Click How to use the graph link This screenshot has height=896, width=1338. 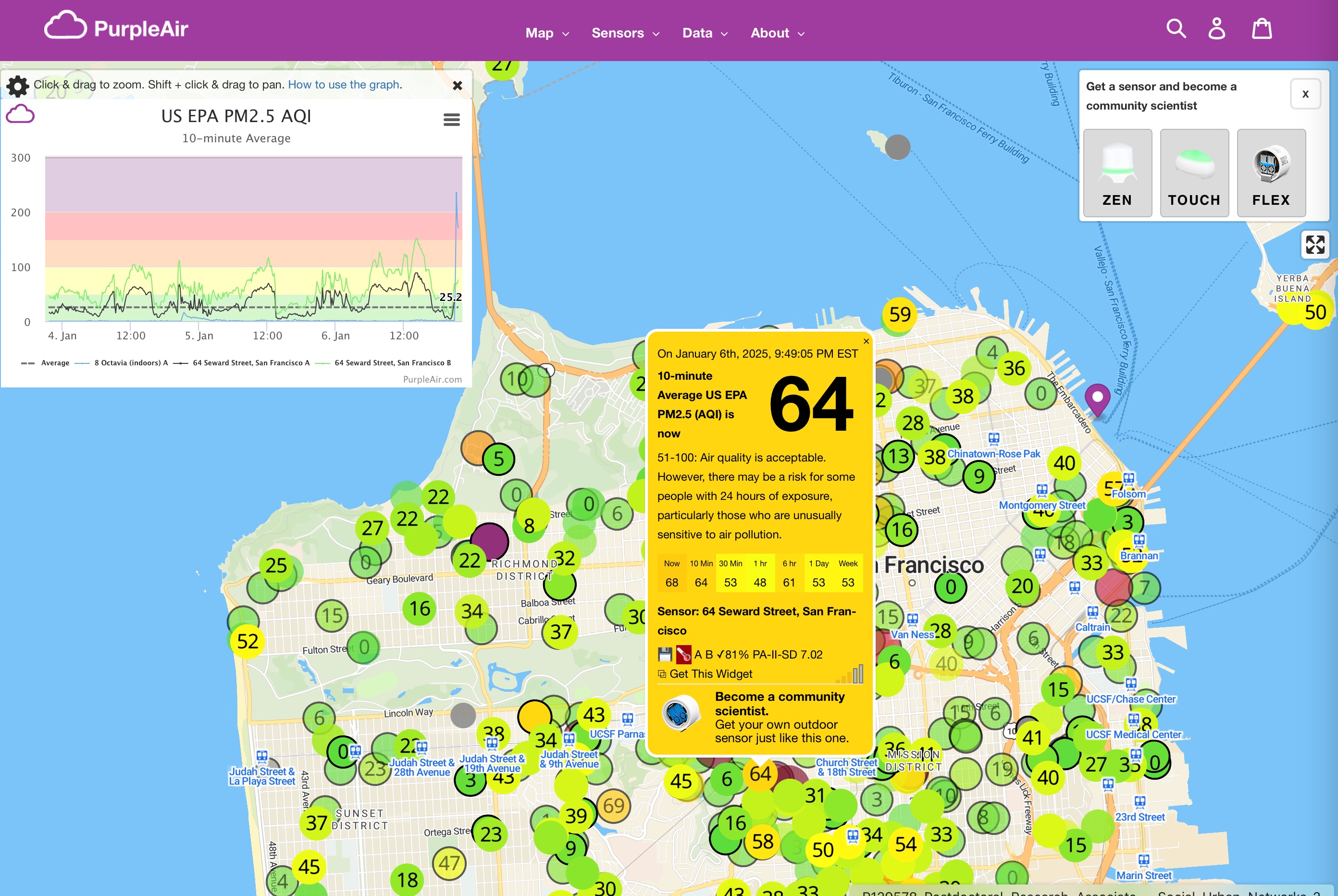pos(343,85)
